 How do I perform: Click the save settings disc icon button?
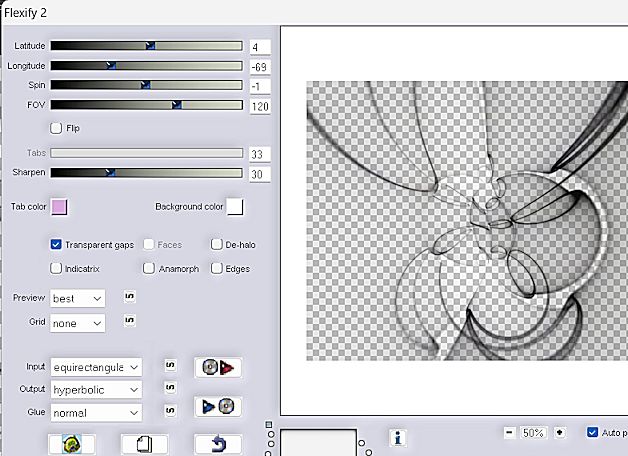(x=217, y=408)
